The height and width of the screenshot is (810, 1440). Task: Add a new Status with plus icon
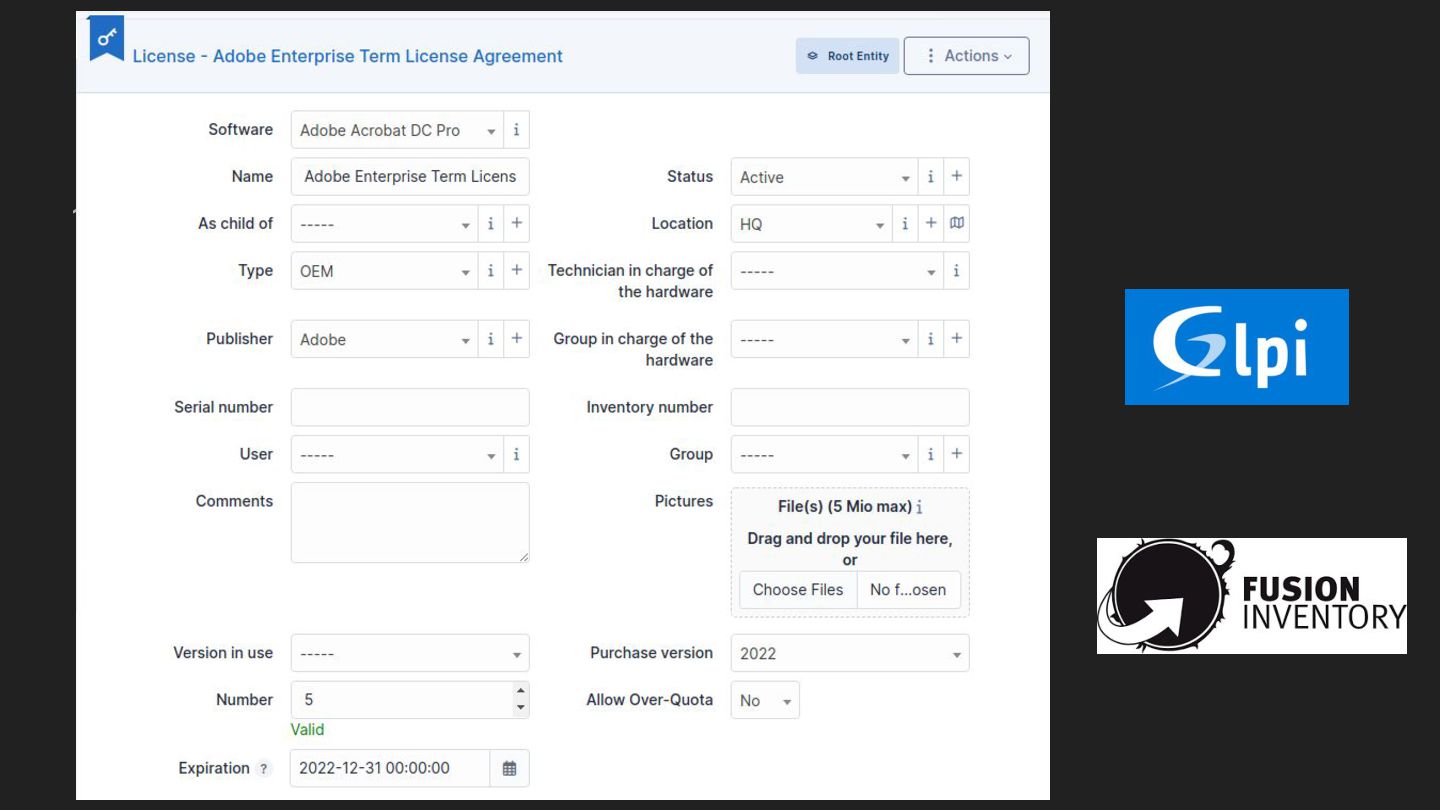pyautogui.click(x=956, y=177)
